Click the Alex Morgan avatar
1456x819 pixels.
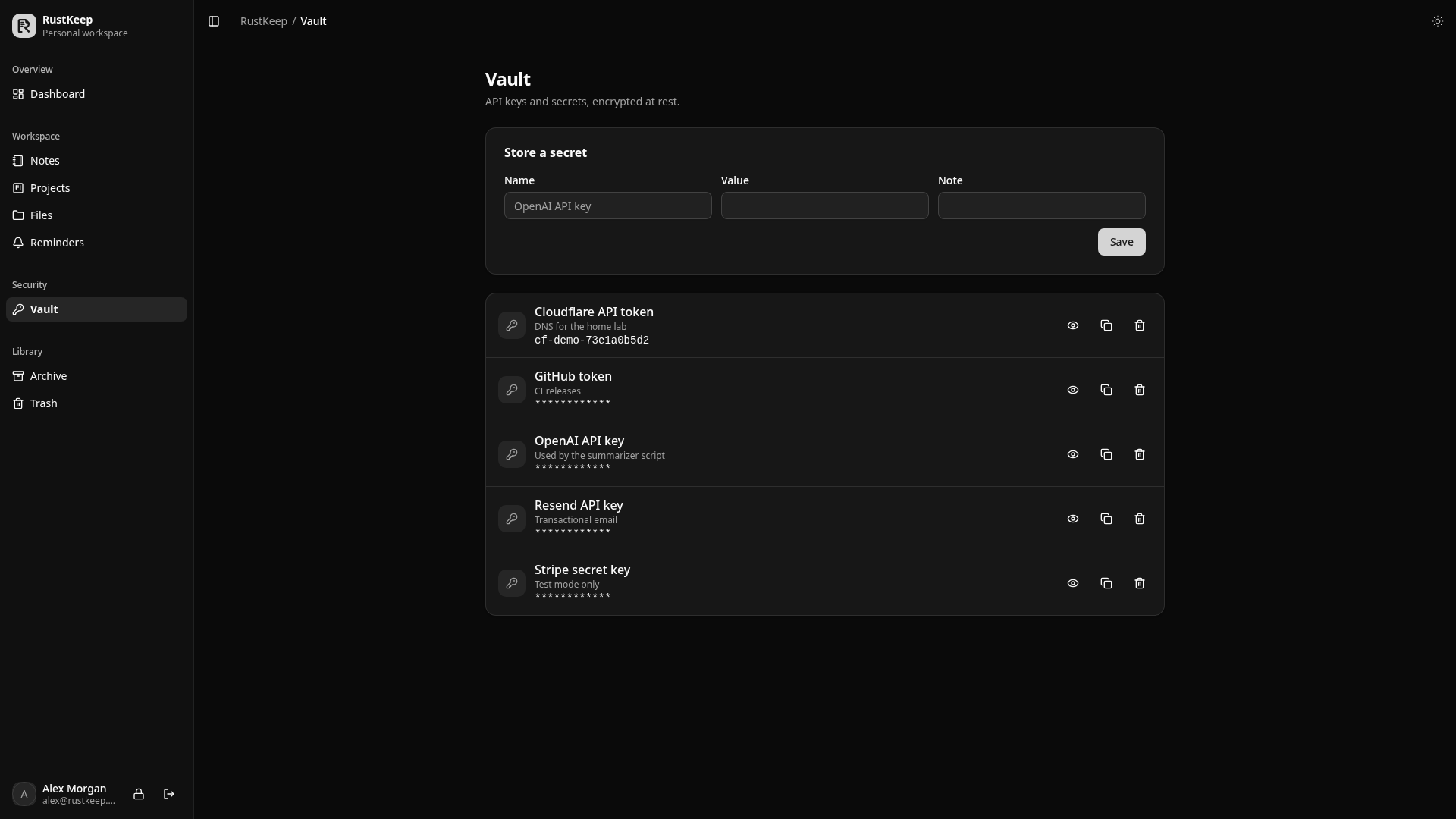pyautogui.click(x=24, y=794)
